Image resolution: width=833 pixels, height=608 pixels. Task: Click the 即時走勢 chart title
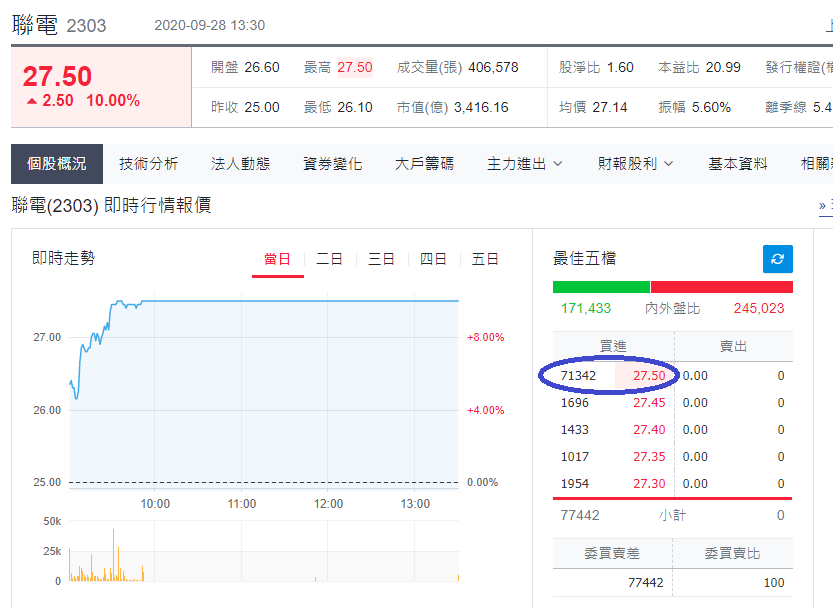click(64, 258)
